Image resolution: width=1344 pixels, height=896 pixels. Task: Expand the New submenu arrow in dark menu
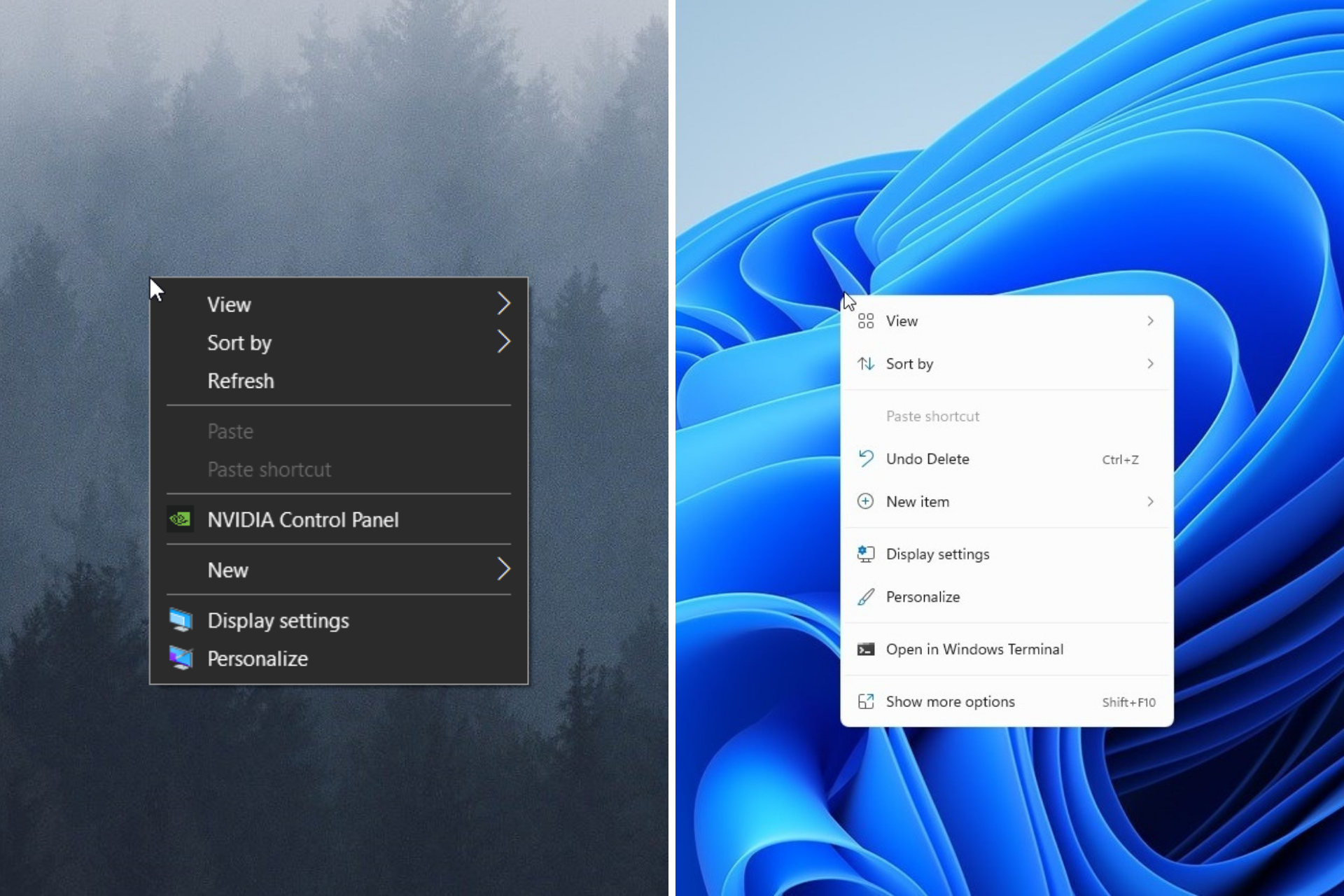503,569
